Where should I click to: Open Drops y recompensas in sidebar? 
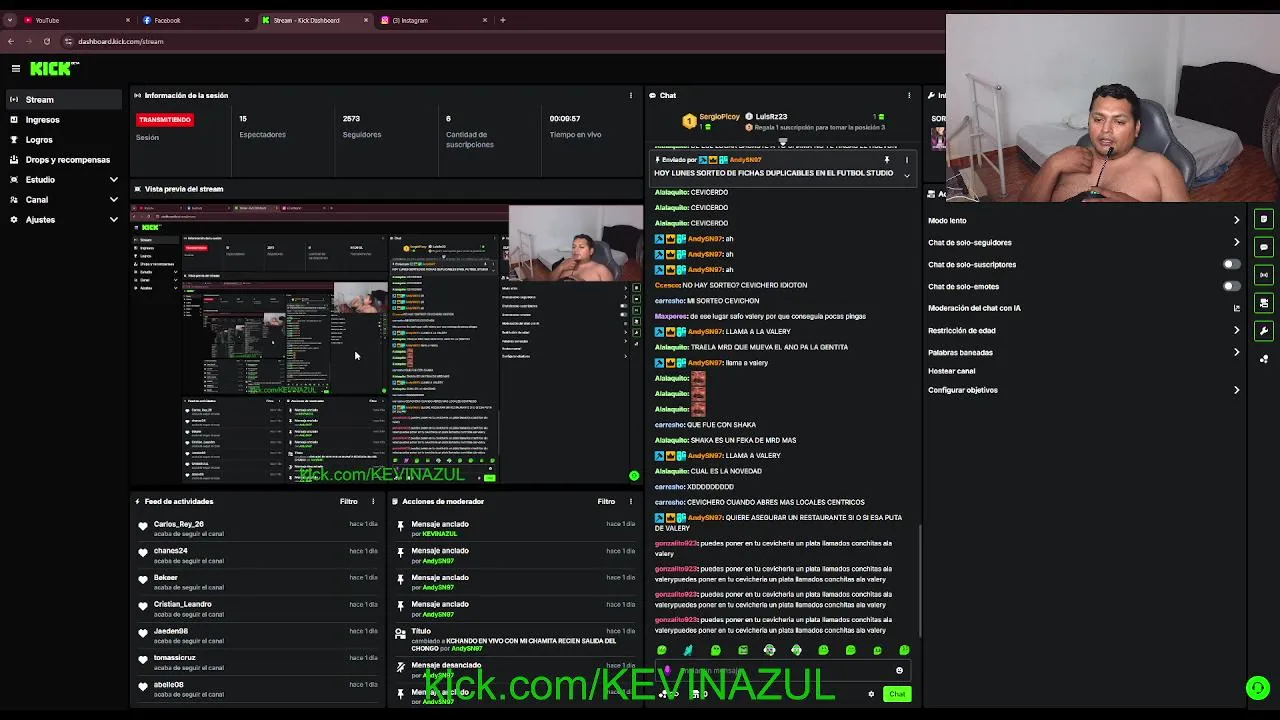pyautogui.click(x=64, y=160)
